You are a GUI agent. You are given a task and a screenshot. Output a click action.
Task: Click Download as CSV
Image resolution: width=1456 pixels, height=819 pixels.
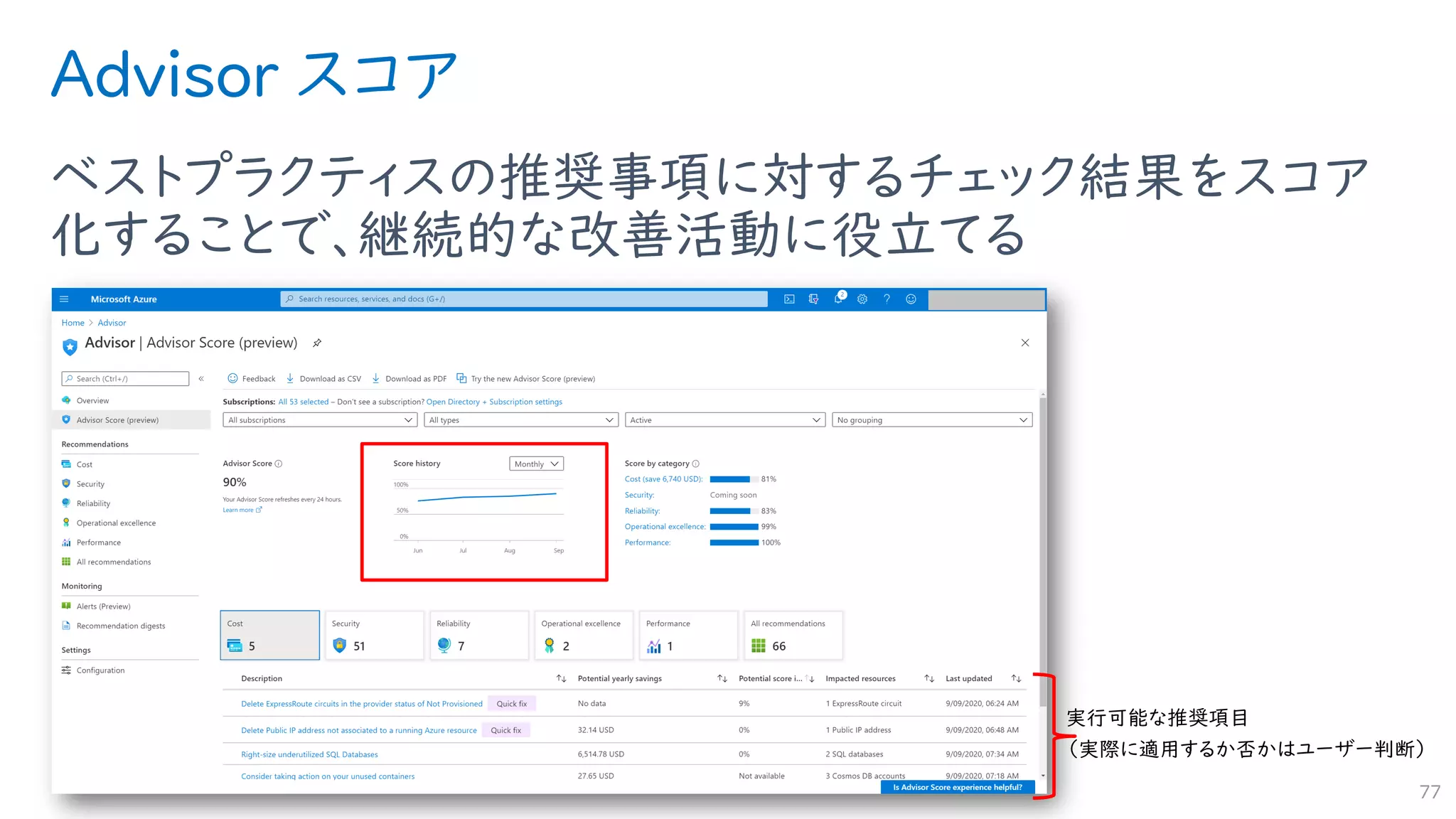pos(323,379)
